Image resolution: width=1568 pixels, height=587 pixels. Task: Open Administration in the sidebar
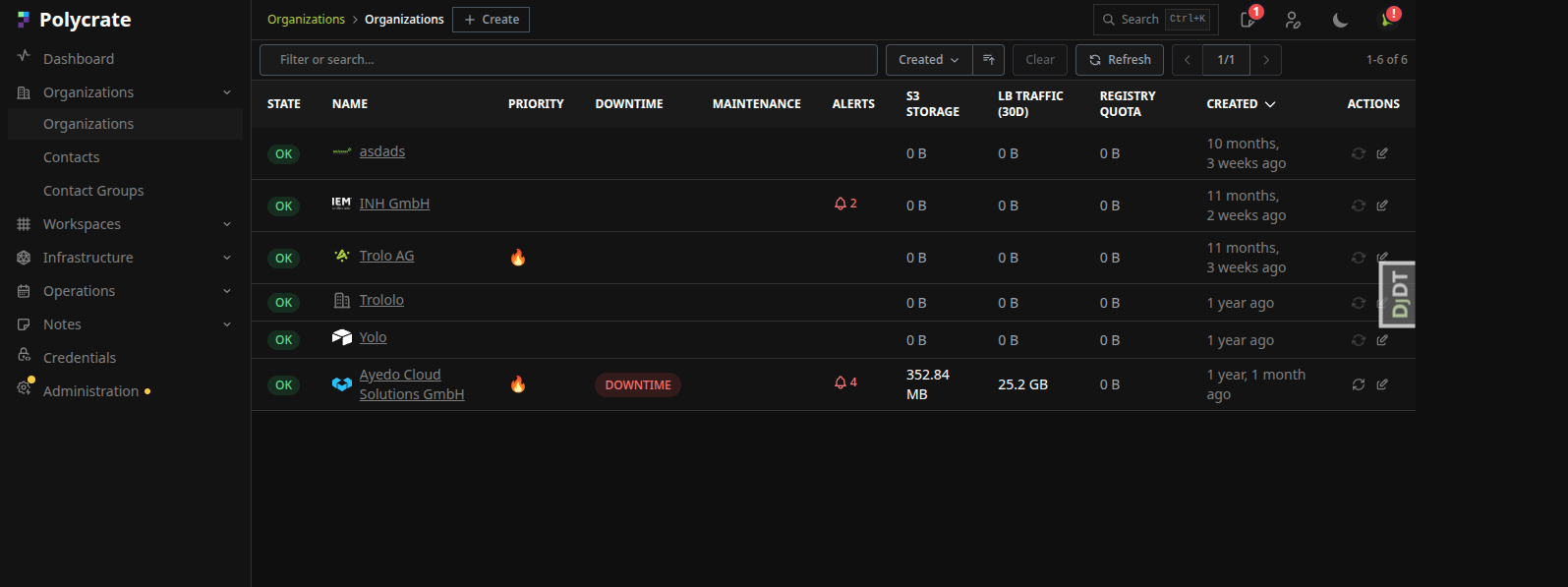click(91, 391)
